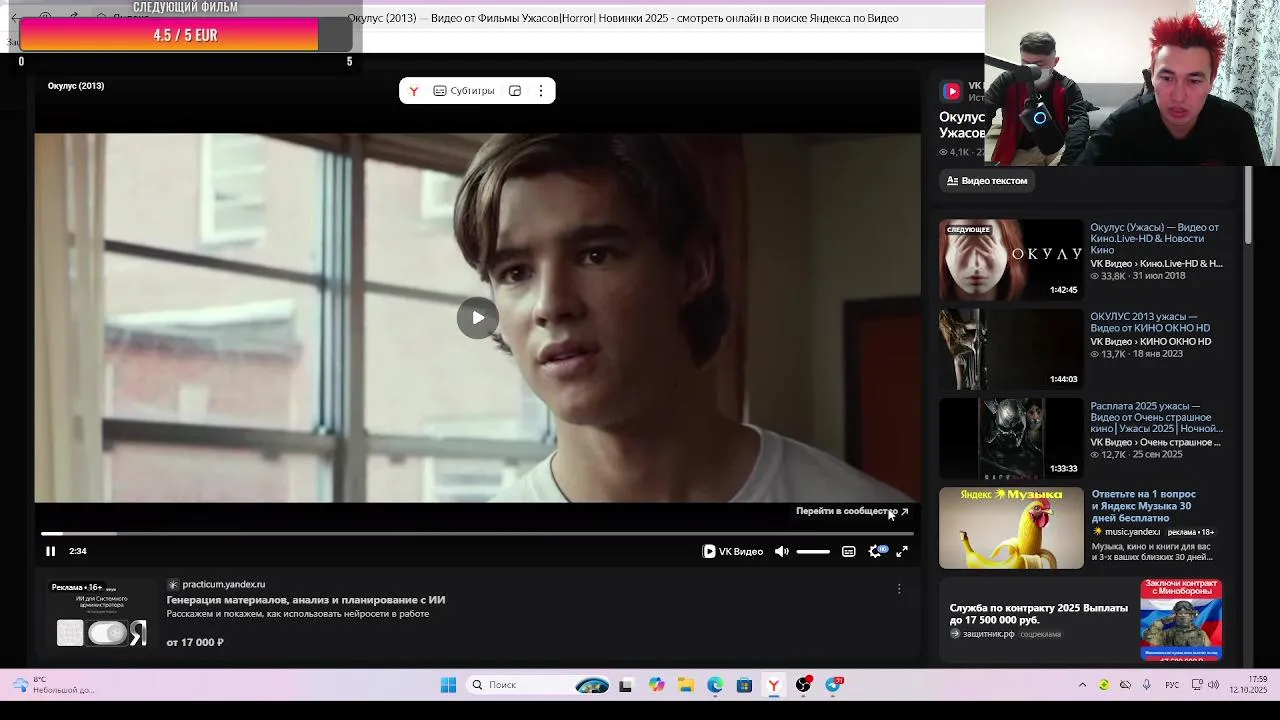Mute the video using the speaker icon
1280x720 pixels.
(781, 551)
